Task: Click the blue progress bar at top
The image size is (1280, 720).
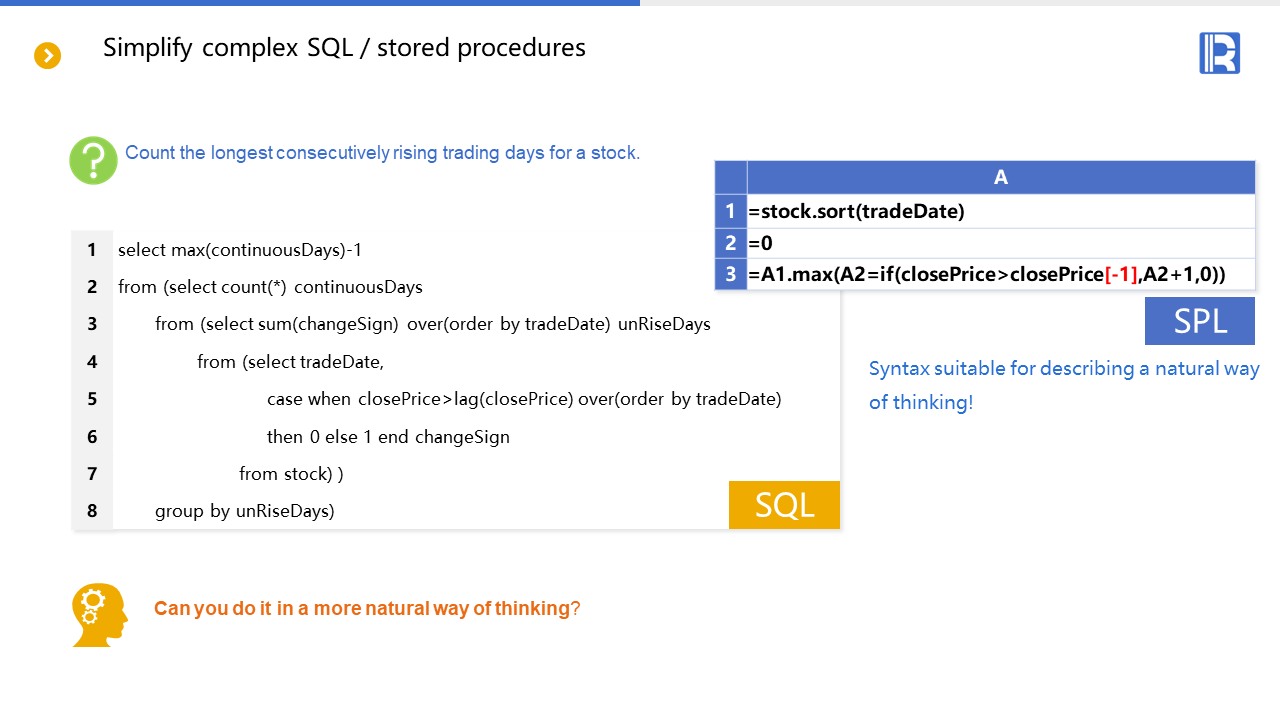Action: pos(320,3)
